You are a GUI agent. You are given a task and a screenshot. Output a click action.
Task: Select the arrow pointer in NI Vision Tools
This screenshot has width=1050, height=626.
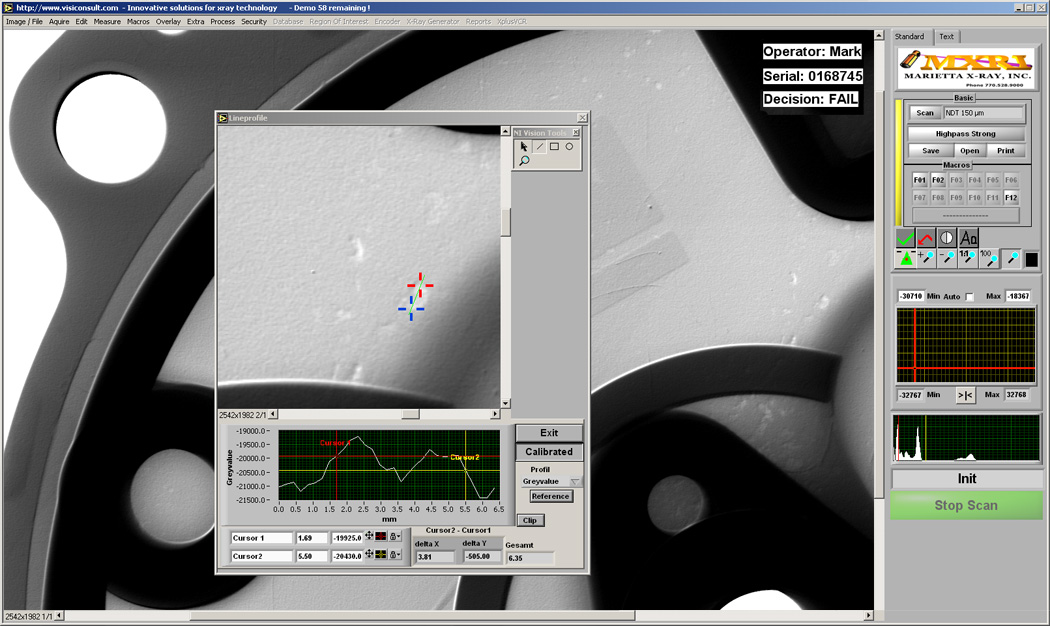point(524,147)
